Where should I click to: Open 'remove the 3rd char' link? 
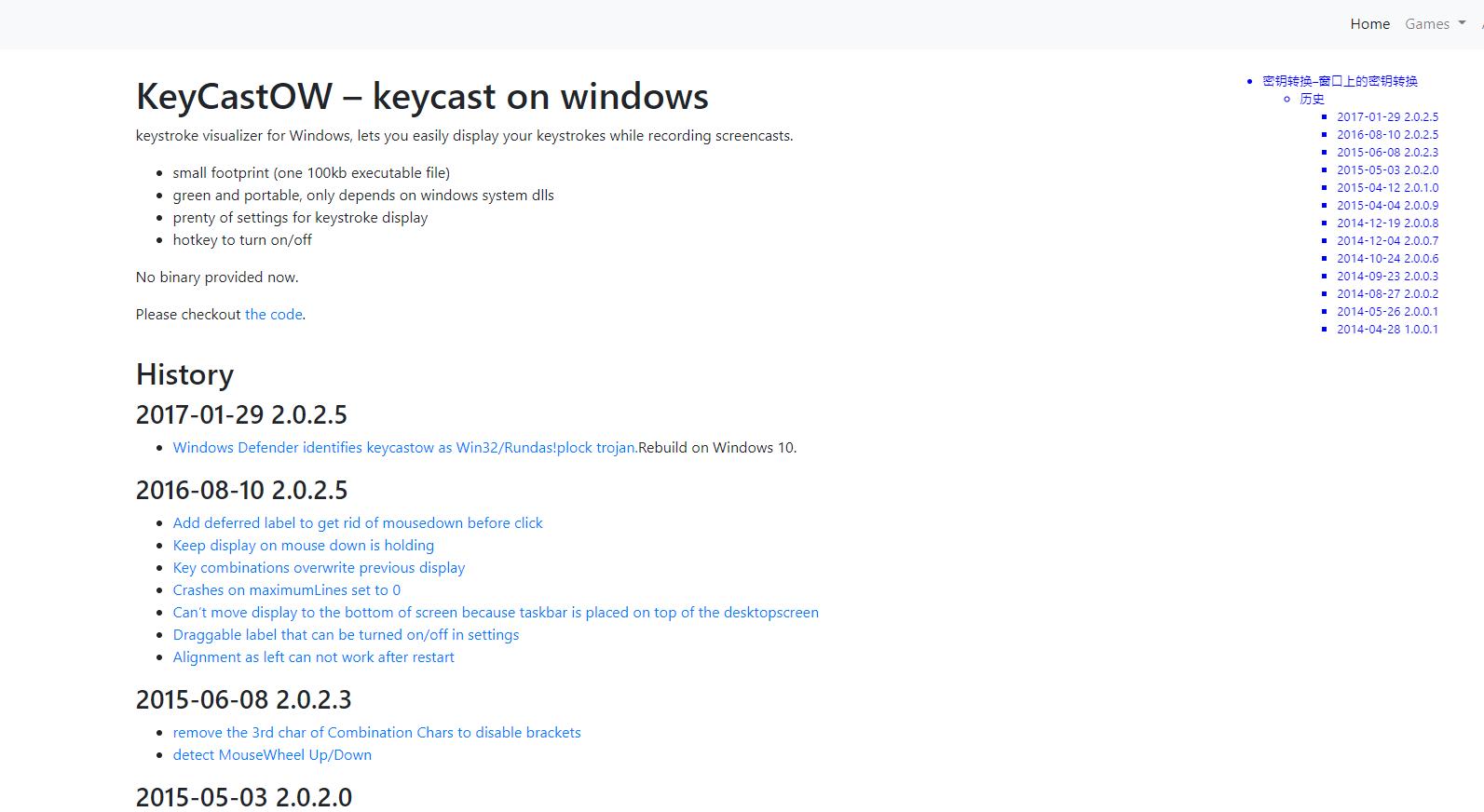tap(376, 733)
